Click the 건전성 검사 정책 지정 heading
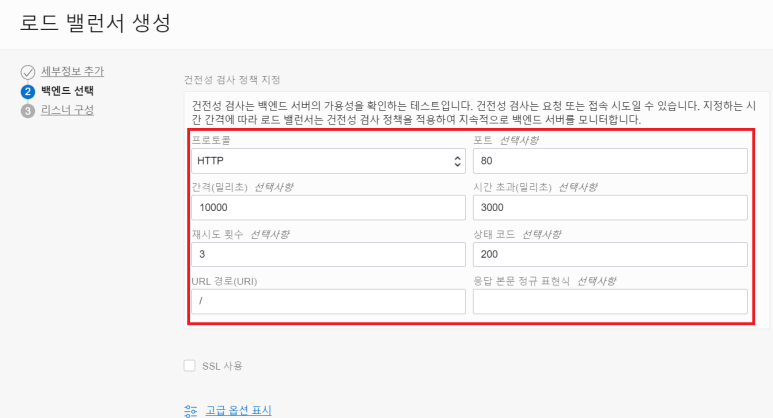 [x=232, y=80]
